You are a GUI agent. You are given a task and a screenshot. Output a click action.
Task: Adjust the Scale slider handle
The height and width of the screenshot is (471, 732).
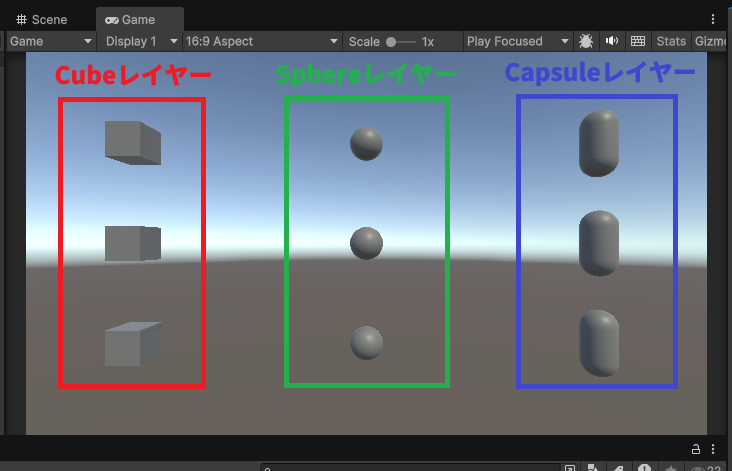tap(392, 42)
